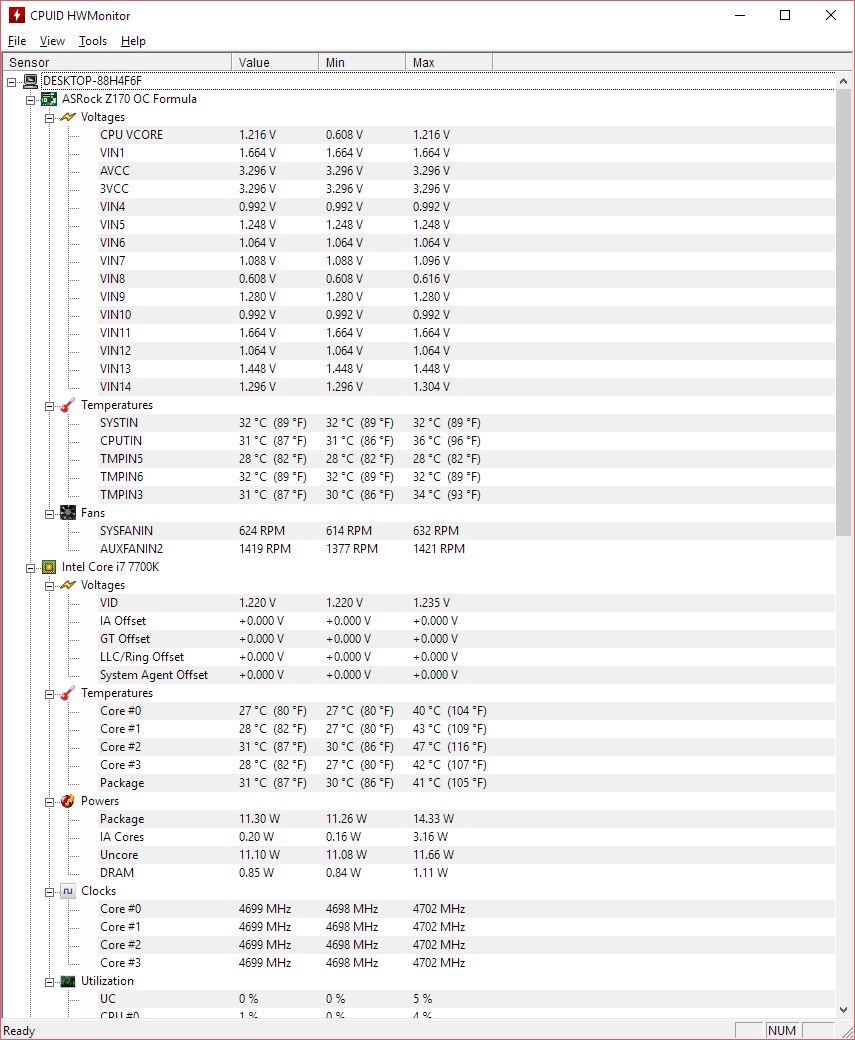Collapse the DESKTOP-88H4F6F root node

pos(12,81)
